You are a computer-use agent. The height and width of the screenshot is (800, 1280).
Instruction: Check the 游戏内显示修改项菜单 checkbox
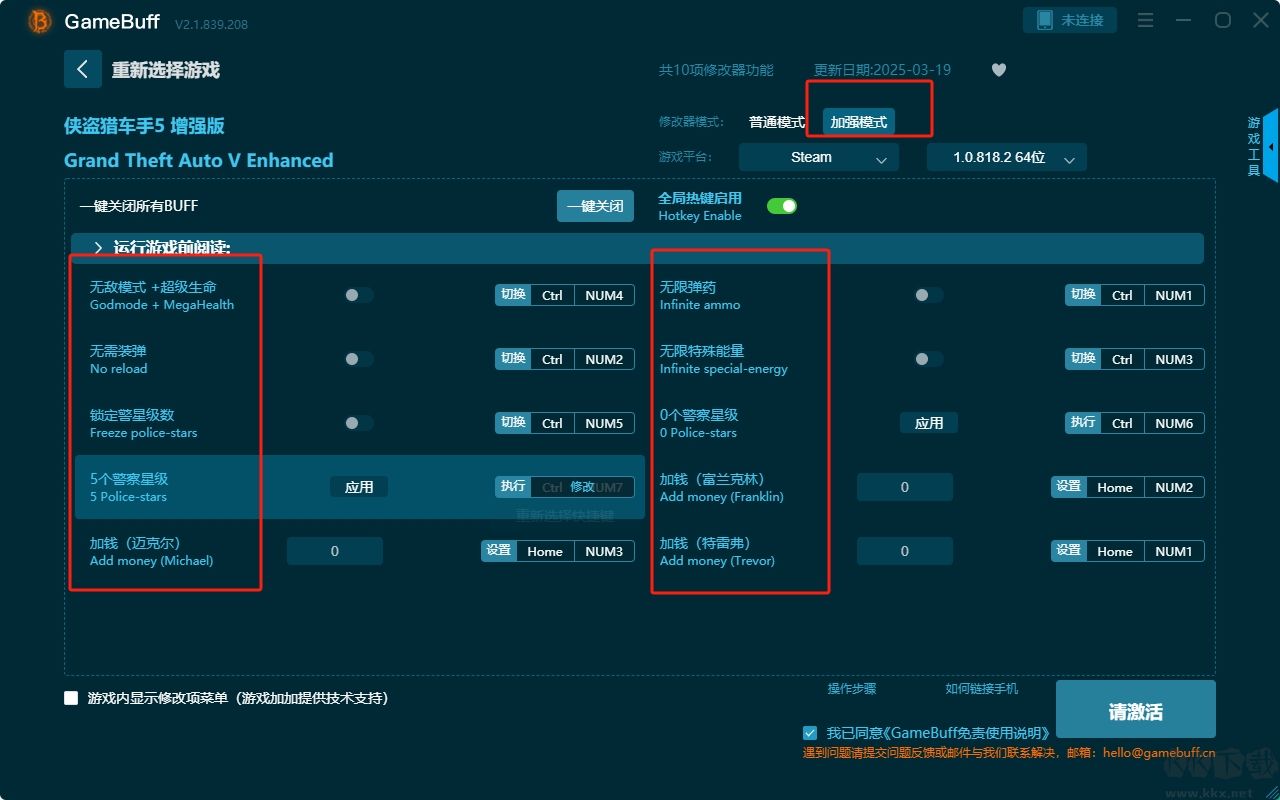[x=71, y=698]
